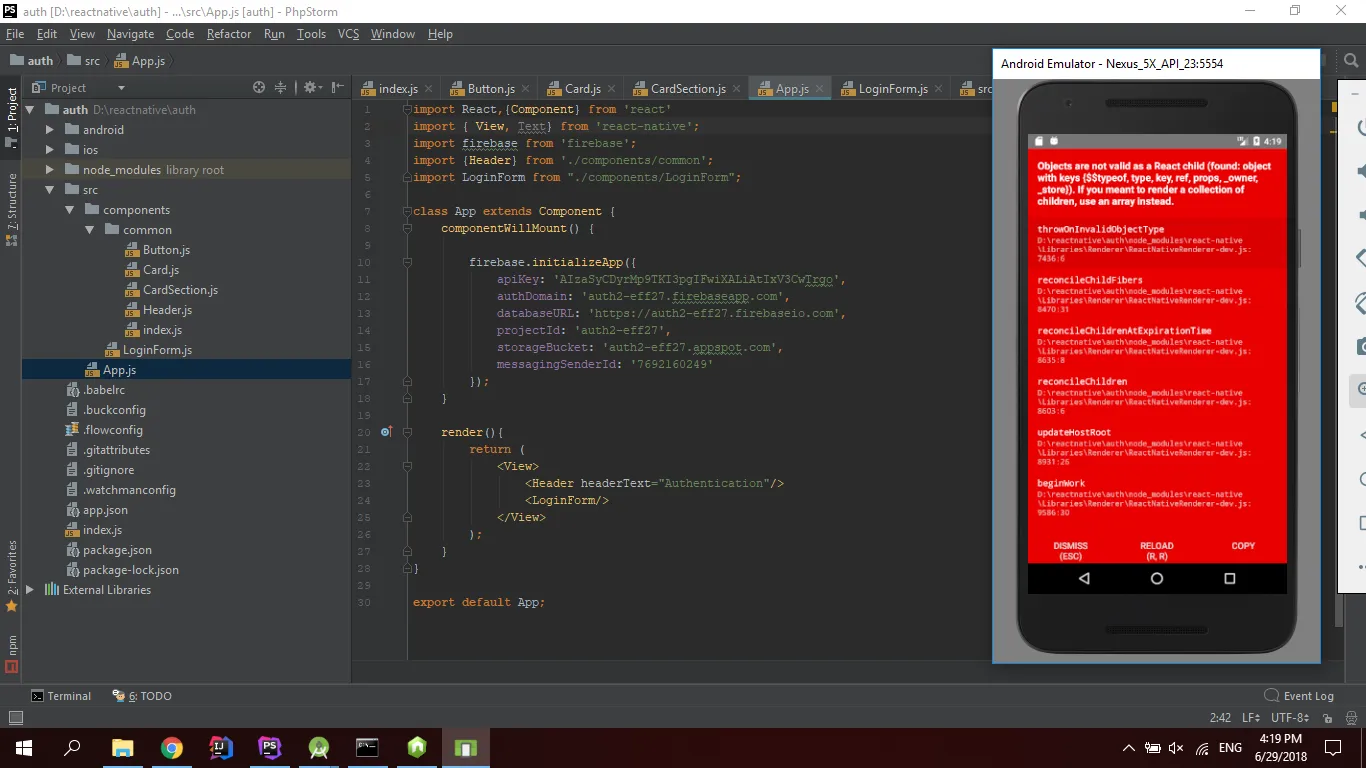Open package.json in the project tree
This screenshot has height=768, width=1366.
pos(117,550)
